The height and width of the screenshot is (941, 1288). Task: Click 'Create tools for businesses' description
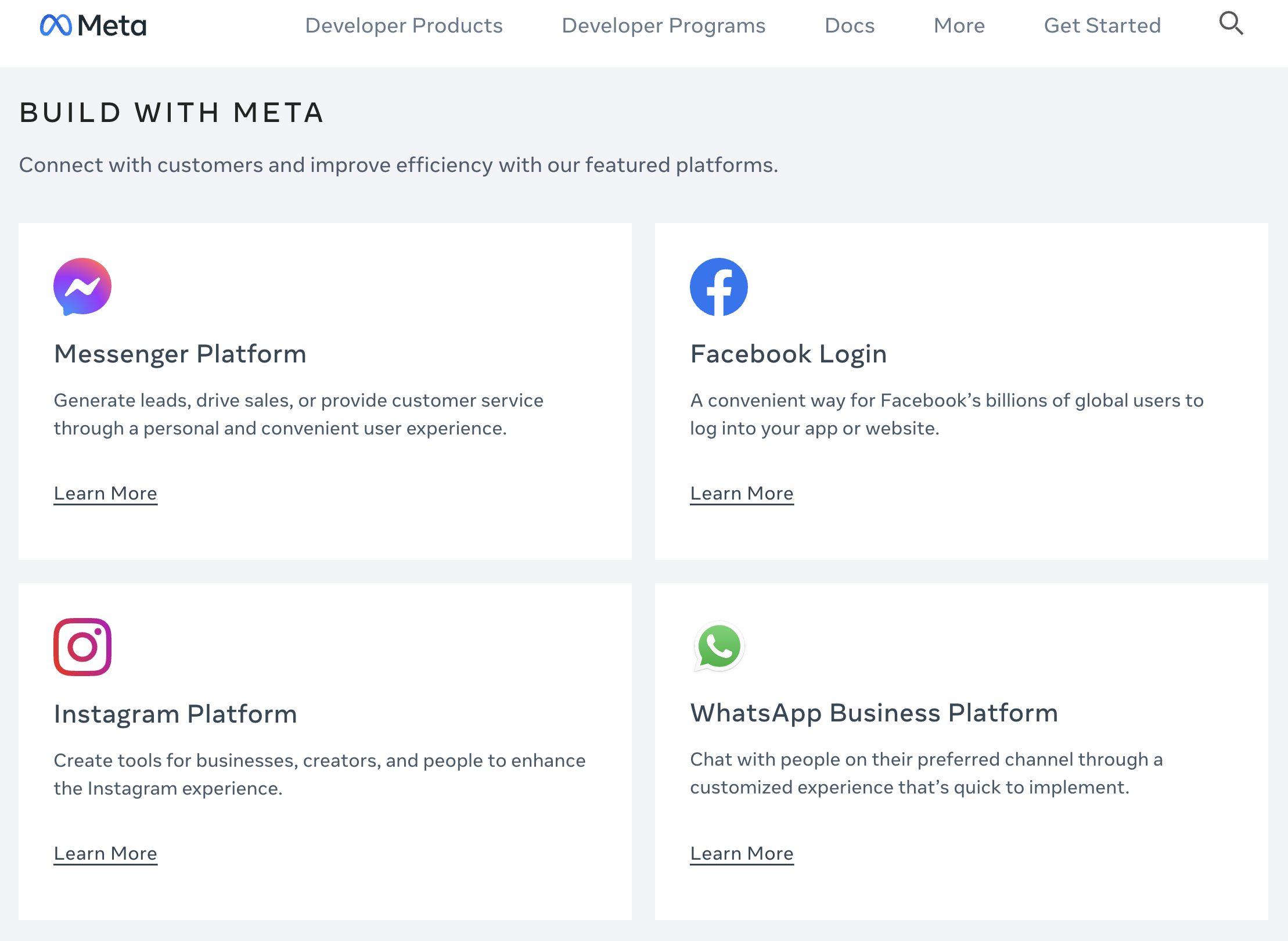click(319, 774)
